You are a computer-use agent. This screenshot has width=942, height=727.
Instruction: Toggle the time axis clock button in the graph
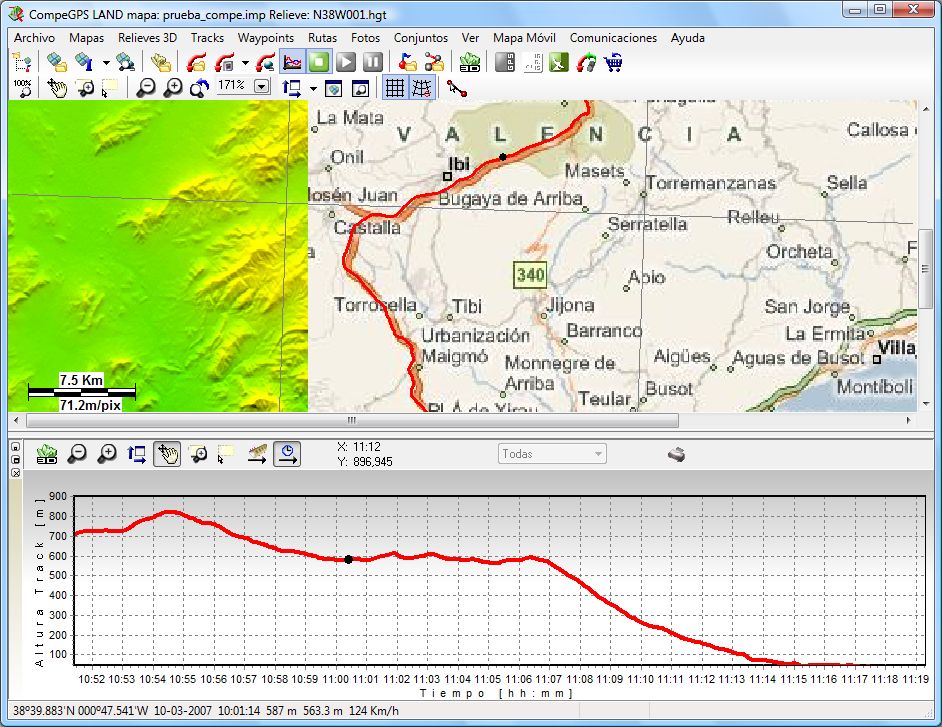[287, 453]
